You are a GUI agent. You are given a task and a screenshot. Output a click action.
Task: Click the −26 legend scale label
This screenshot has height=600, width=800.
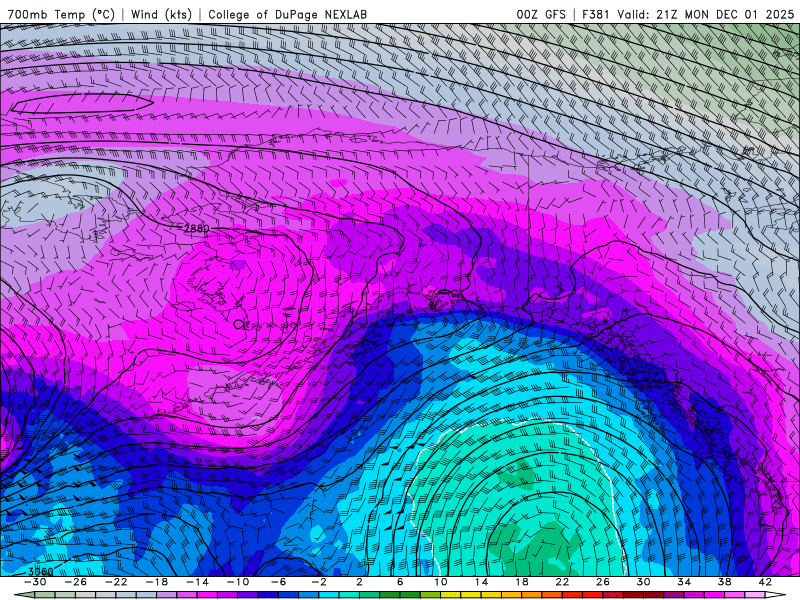pos(76,582)
